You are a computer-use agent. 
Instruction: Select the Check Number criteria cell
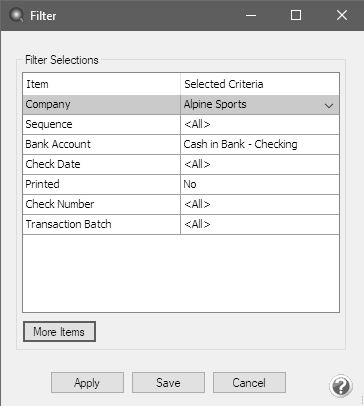pos(260,205)
